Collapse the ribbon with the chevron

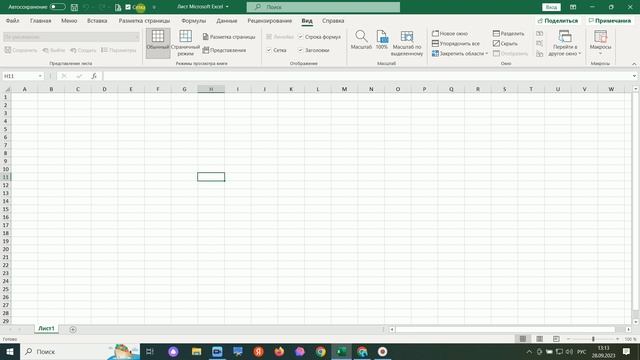tap(634, 64)
